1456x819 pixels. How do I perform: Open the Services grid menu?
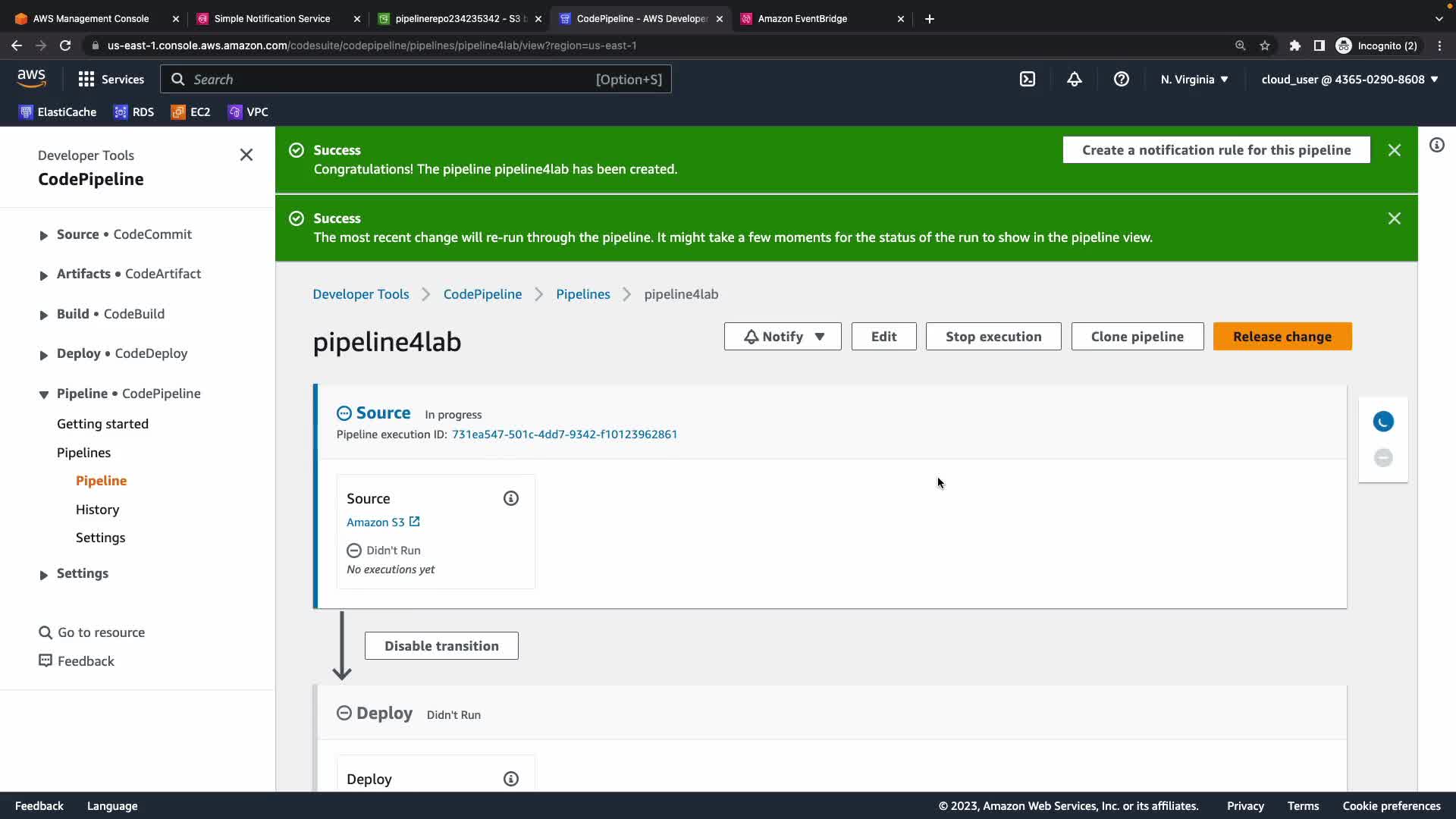coord(111,80)
